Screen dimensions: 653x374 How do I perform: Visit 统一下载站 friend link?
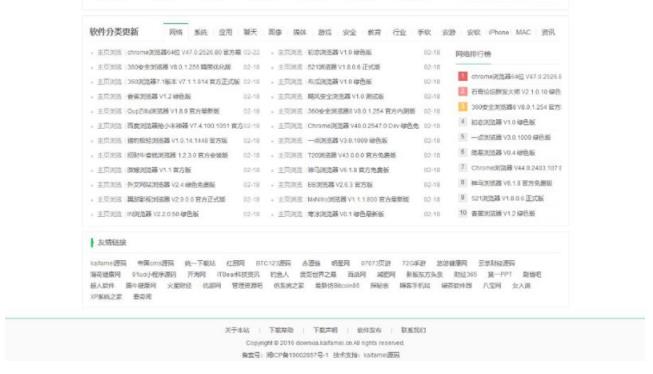[200, 263]
